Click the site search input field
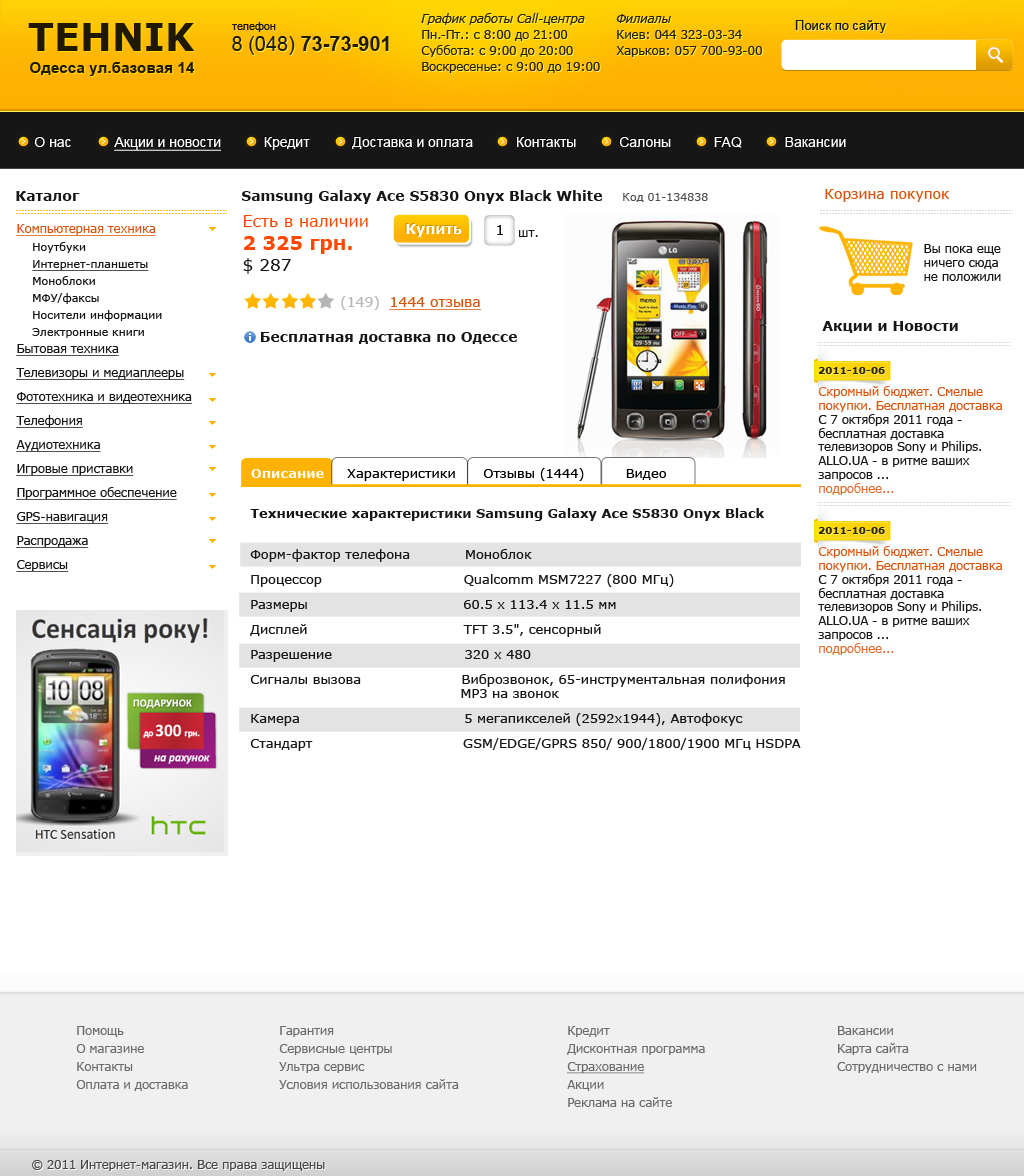The image size is (1024, 1176). click(878, 55)
